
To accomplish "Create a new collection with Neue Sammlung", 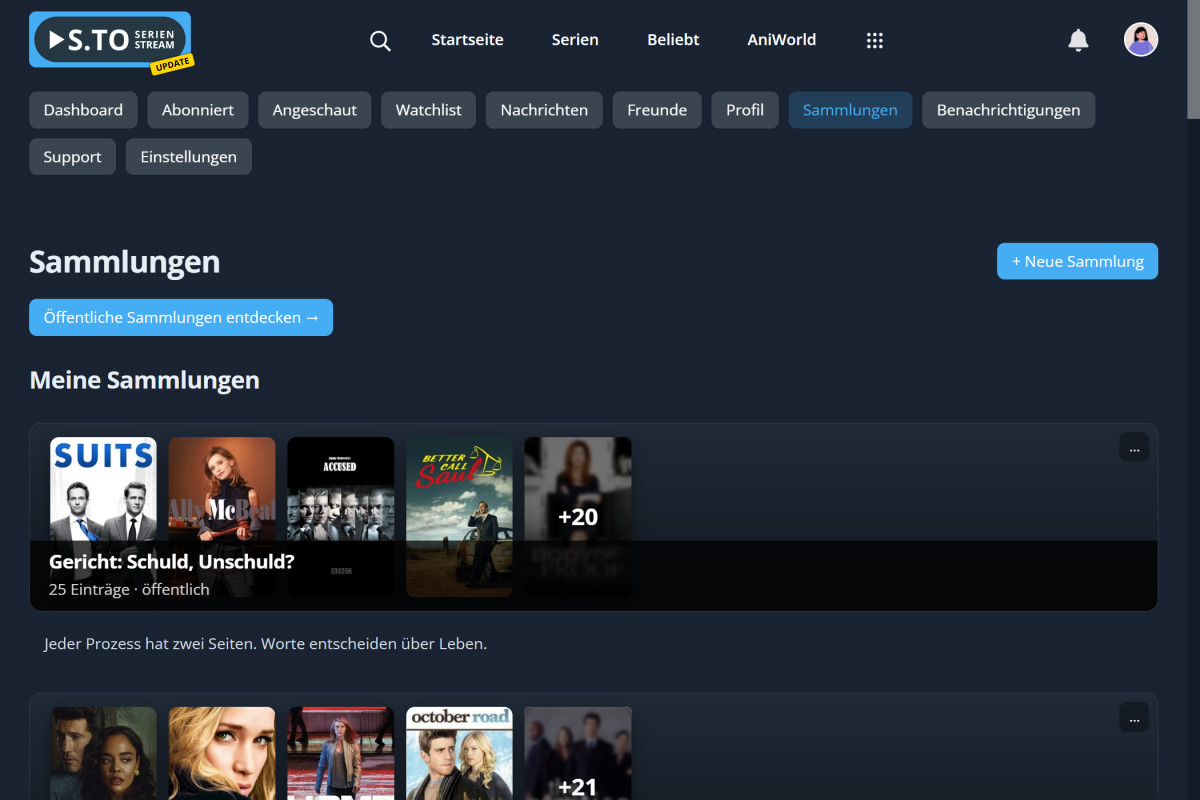I will click(1077, 261).
